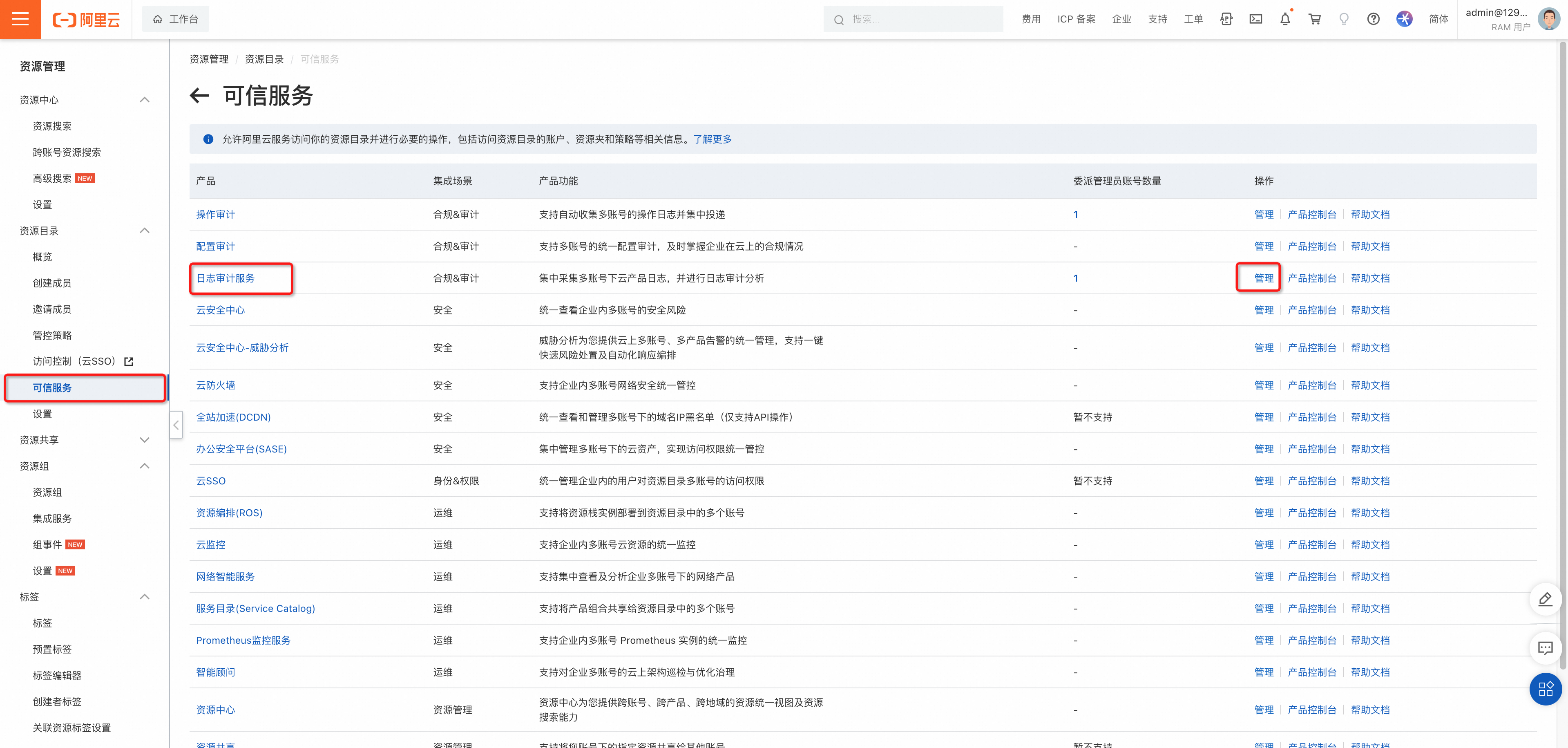The width and height of the screenshot is (1568, 748).
Task: Open the 云防火墙 product link
Action: (215, 385)
